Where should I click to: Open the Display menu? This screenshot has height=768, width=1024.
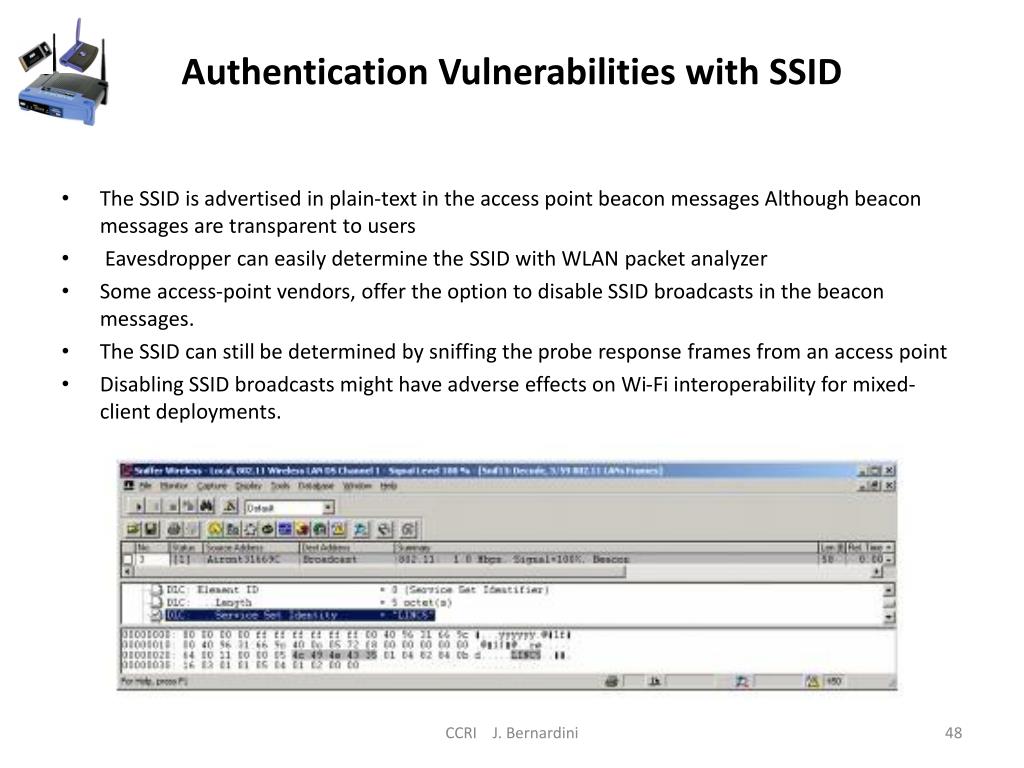249,486
